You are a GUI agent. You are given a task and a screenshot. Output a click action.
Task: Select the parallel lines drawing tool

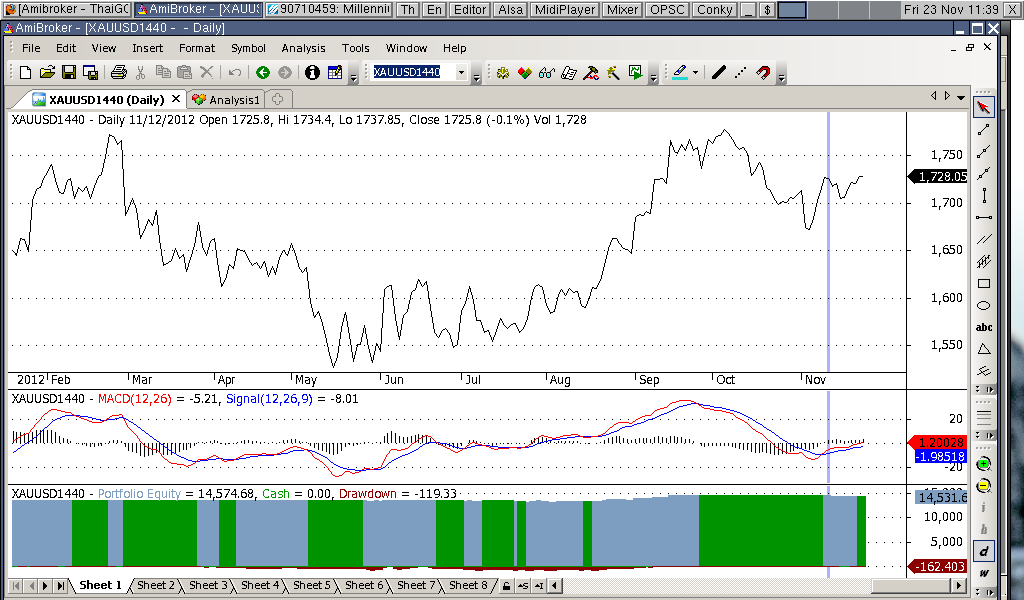pos(984,240)
